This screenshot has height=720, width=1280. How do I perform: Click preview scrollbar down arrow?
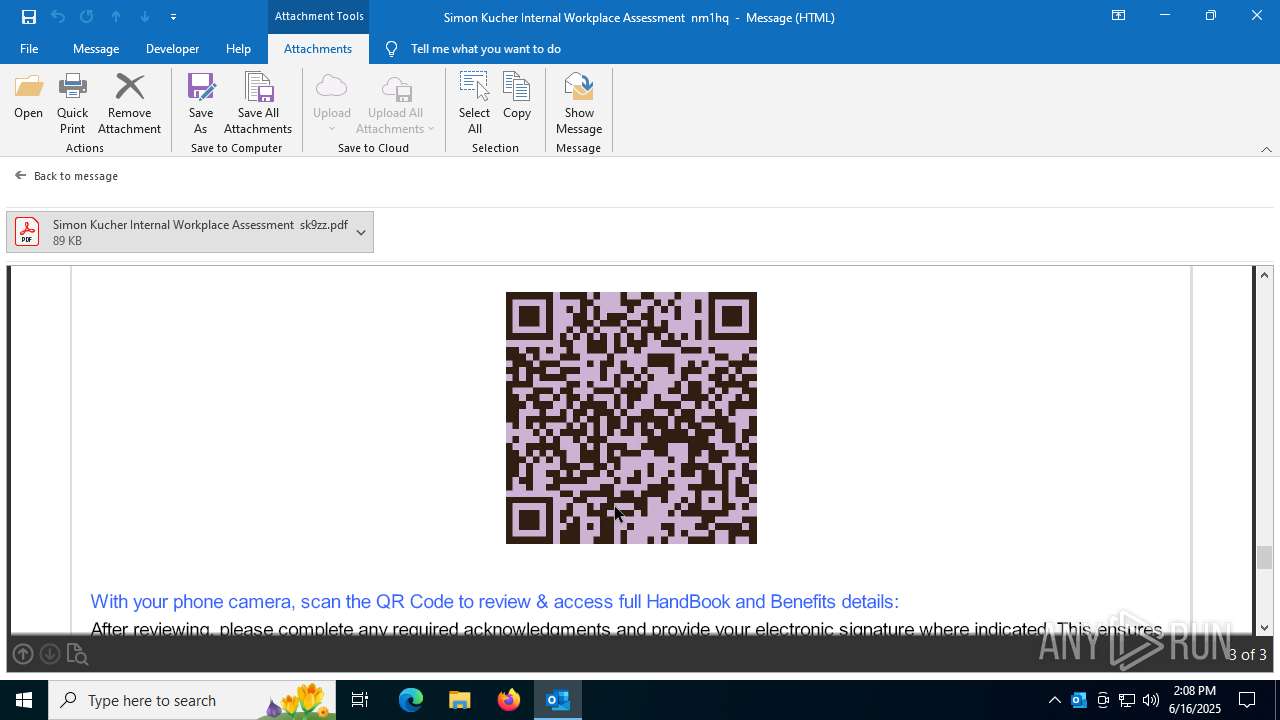point(1265,627)
